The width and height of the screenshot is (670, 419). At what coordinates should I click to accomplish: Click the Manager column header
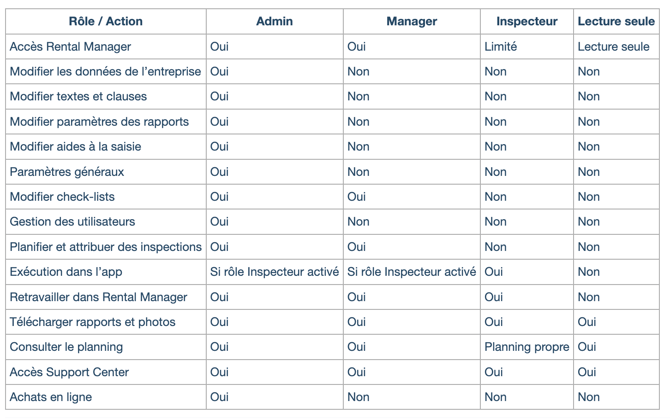click(x=411, y=21)
